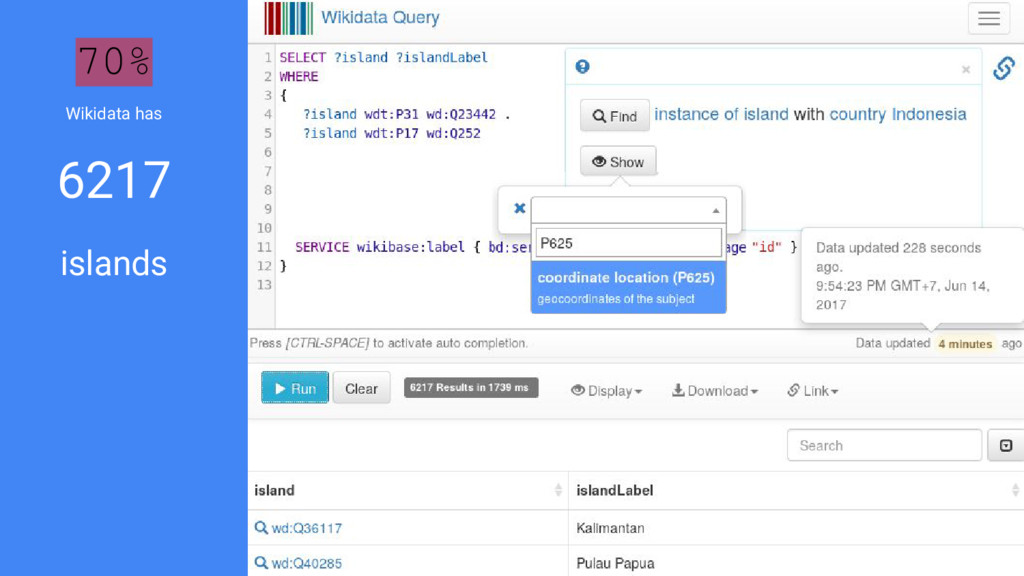The height and width of the screenshot is (576, 1024).
Task: Open the property select dropdown arrow
Action: 716,210
